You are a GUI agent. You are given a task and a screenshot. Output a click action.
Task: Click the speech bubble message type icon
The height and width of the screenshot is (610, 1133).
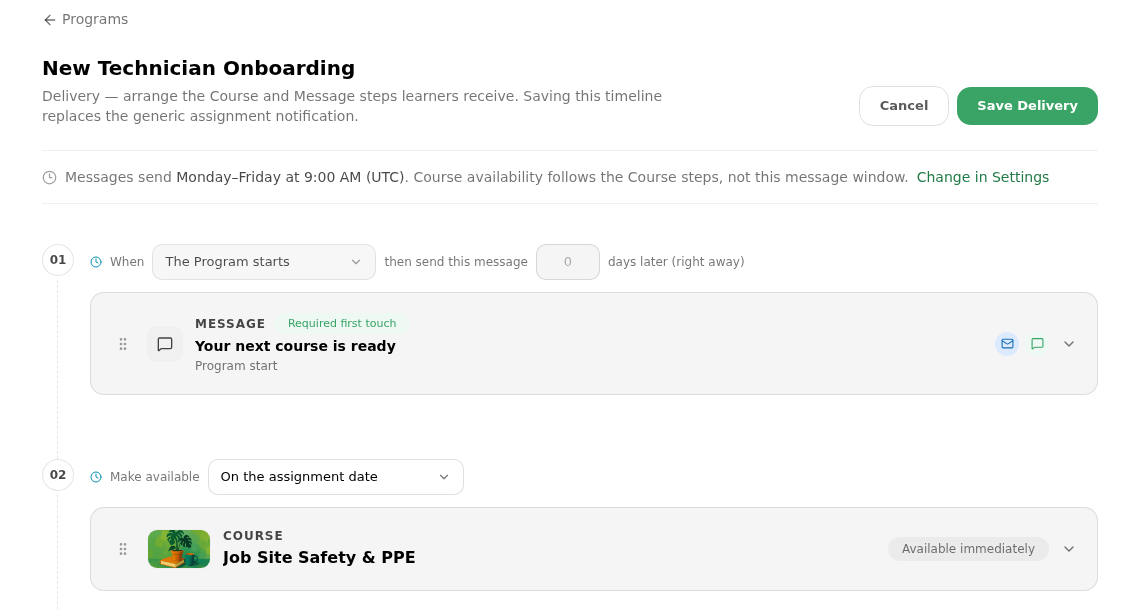click(x=165, y=344)
